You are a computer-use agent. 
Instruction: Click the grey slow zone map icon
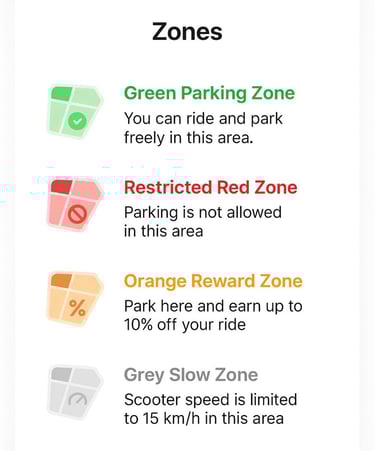click(75, 392)
